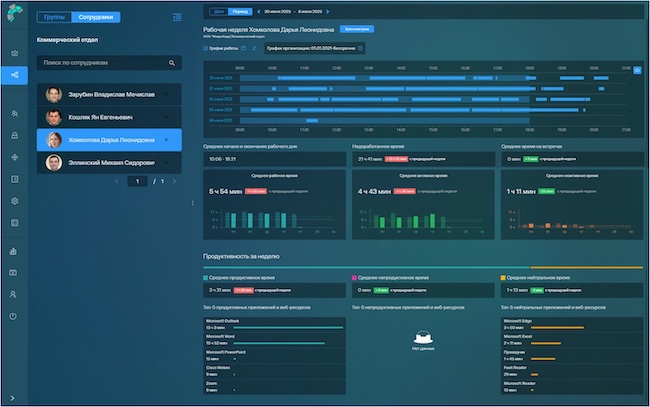Click the power logout sidebar icon
650x407 pixels.
click(13, 316)
